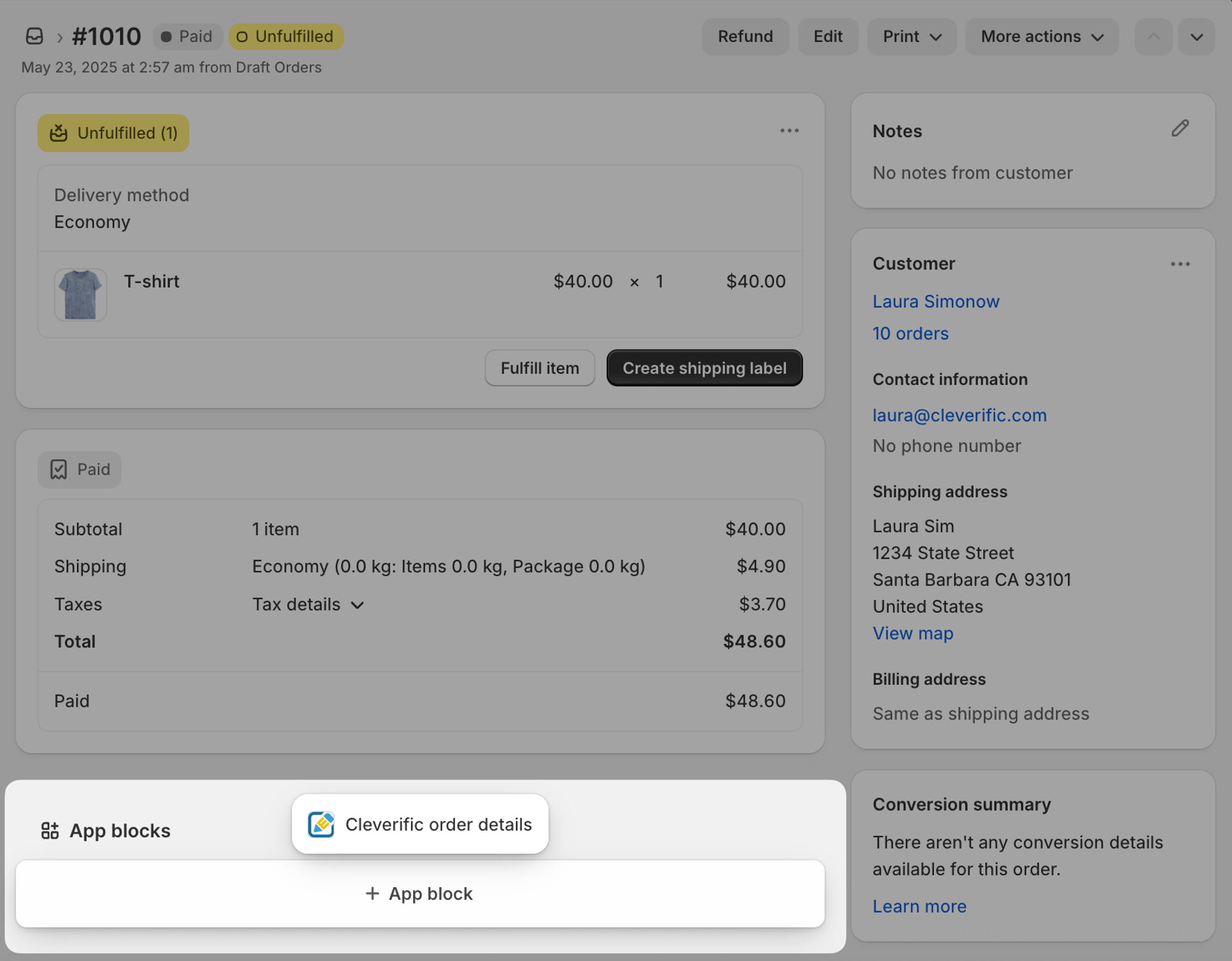1232x961 pixels.
Task: Click the Unfulfilled (1) status badge
Action: [113, 133]
